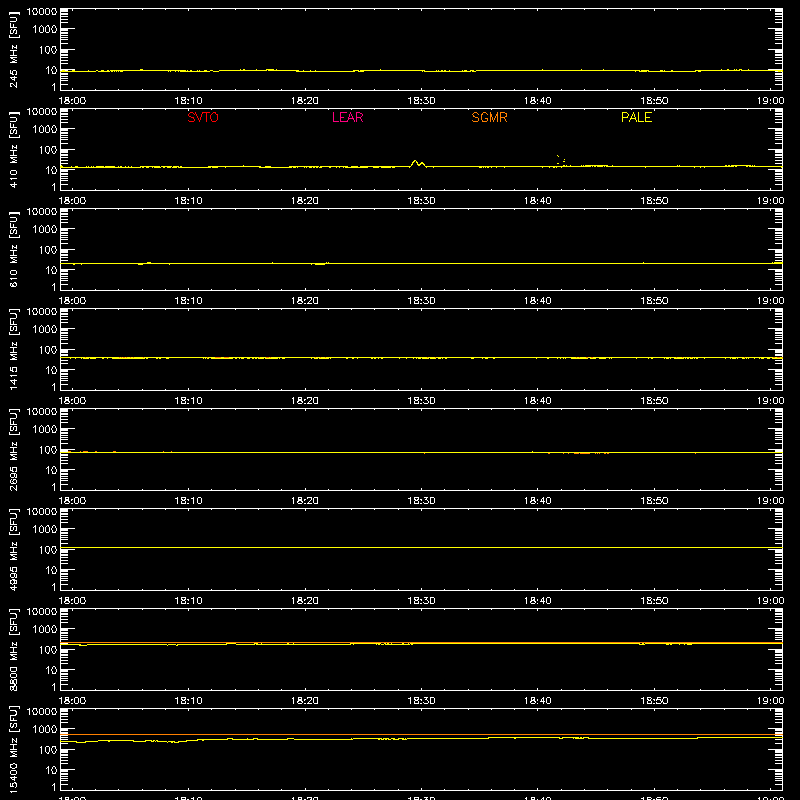Screen dimensions: 800x800
Task: Click the 410 MHz [SFU] axis title
Action: (13, 149)
